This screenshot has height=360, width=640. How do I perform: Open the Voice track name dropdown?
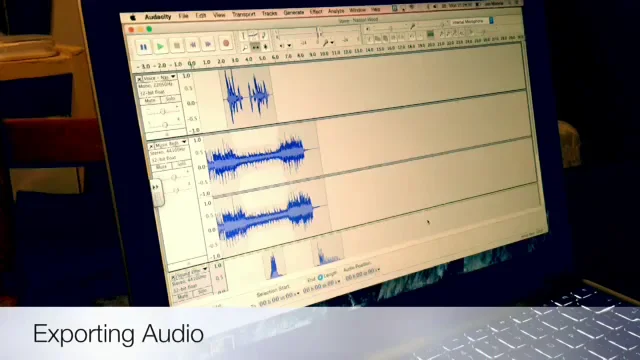coord(173,76)
